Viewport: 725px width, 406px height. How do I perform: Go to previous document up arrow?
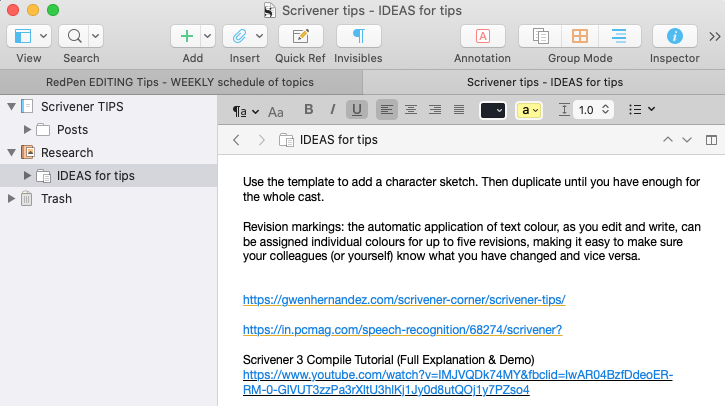[x=668, y=140]
